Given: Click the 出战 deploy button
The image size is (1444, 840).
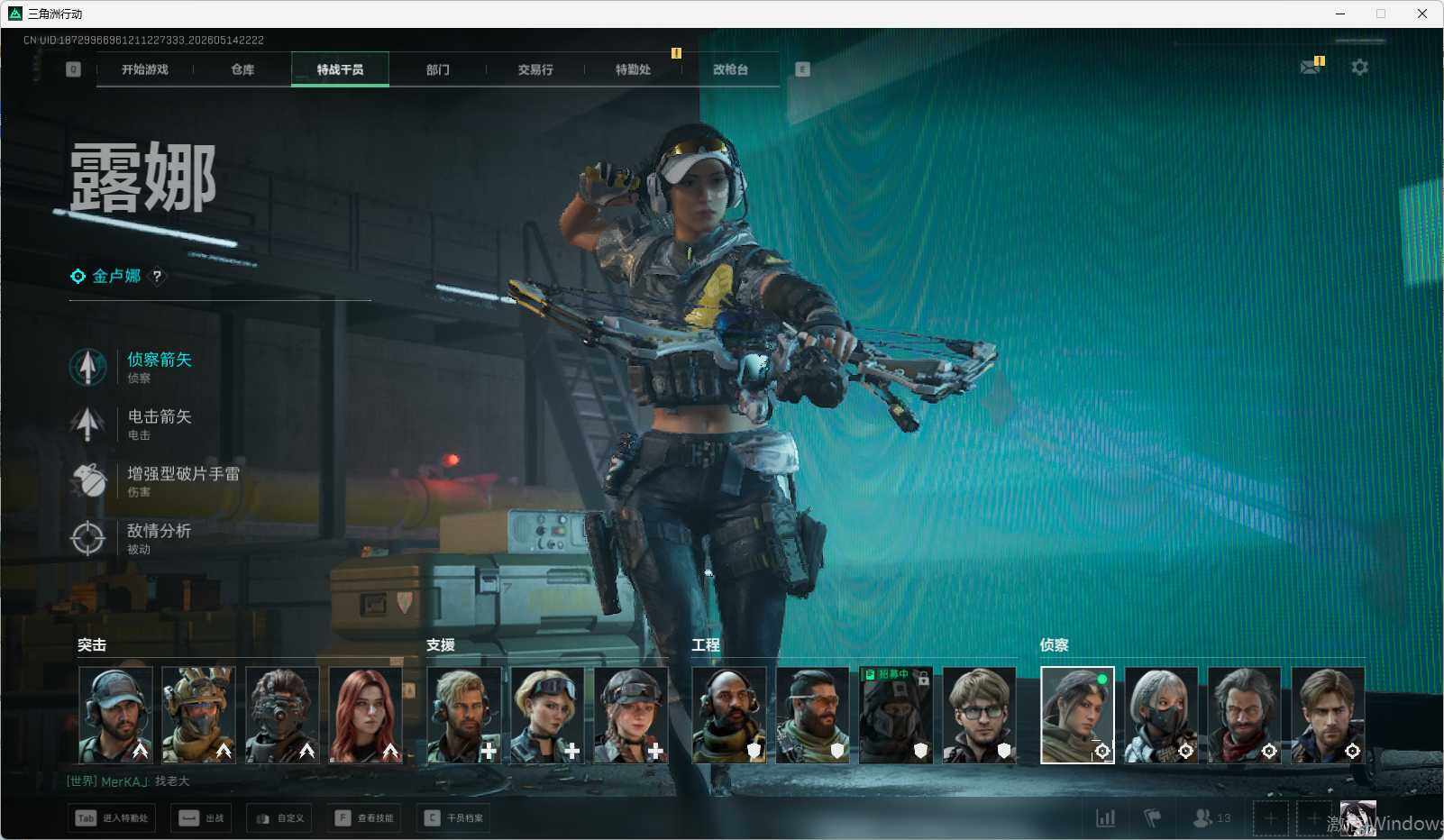Looking at the screenshot, I should 202,818.
